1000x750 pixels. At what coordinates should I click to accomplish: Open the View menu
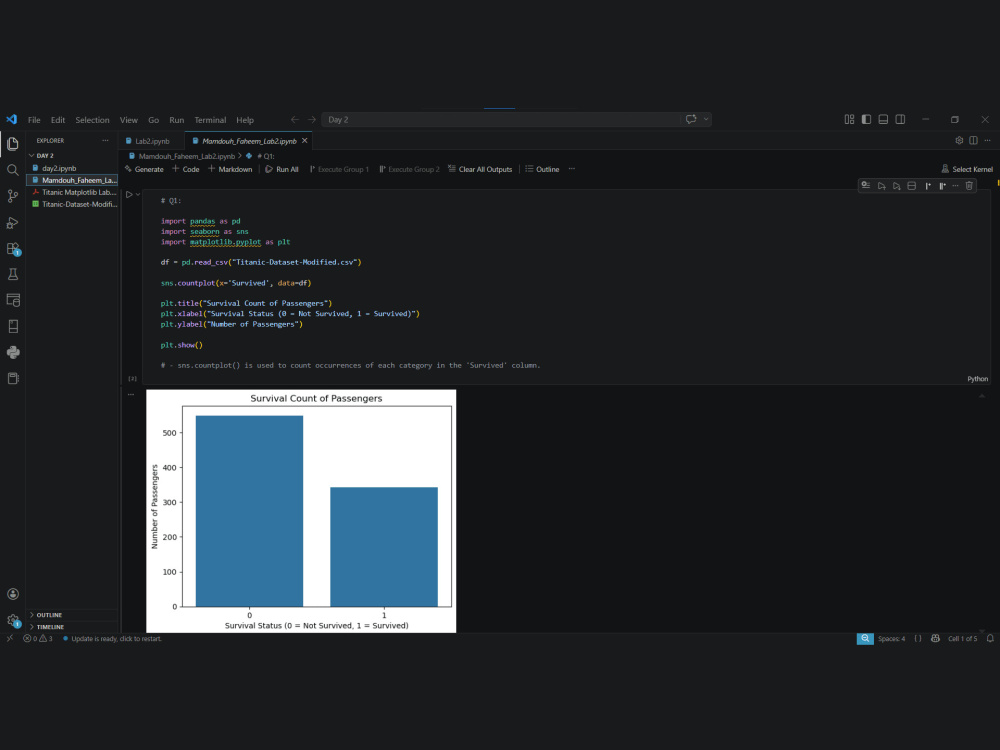(x=128, y=120)
